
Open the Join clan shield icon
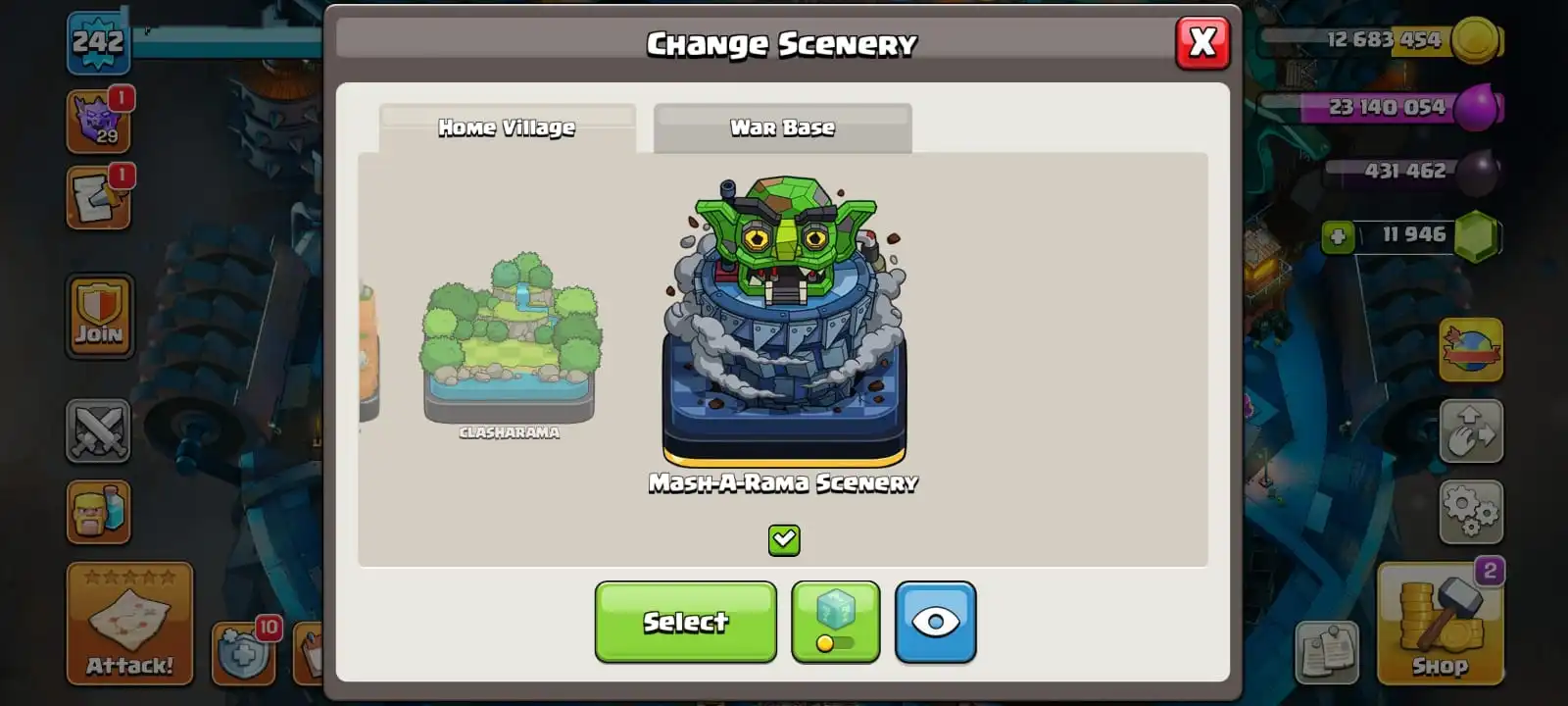click(x=99, y=316)
